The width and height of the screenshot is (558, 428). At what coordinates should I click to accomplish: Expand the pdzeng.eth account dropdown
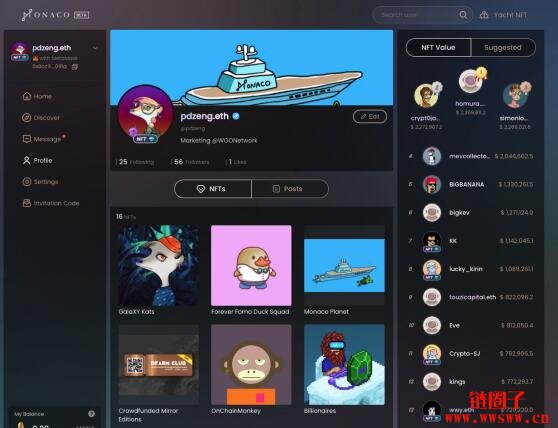tap(95, 48)
